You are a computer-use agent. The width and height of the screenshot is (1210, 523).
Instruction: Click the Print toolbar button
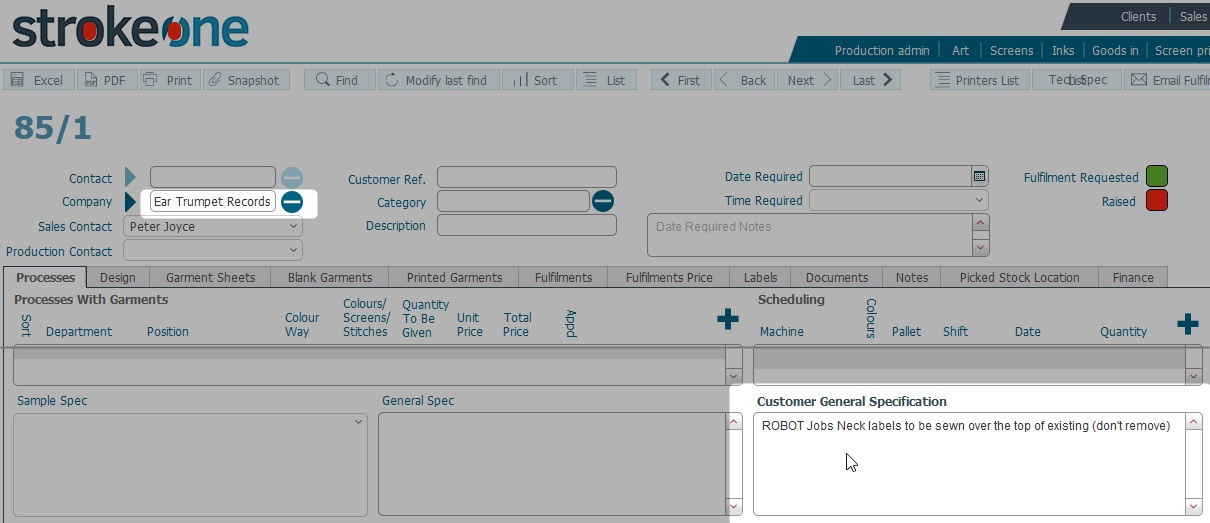168,80
